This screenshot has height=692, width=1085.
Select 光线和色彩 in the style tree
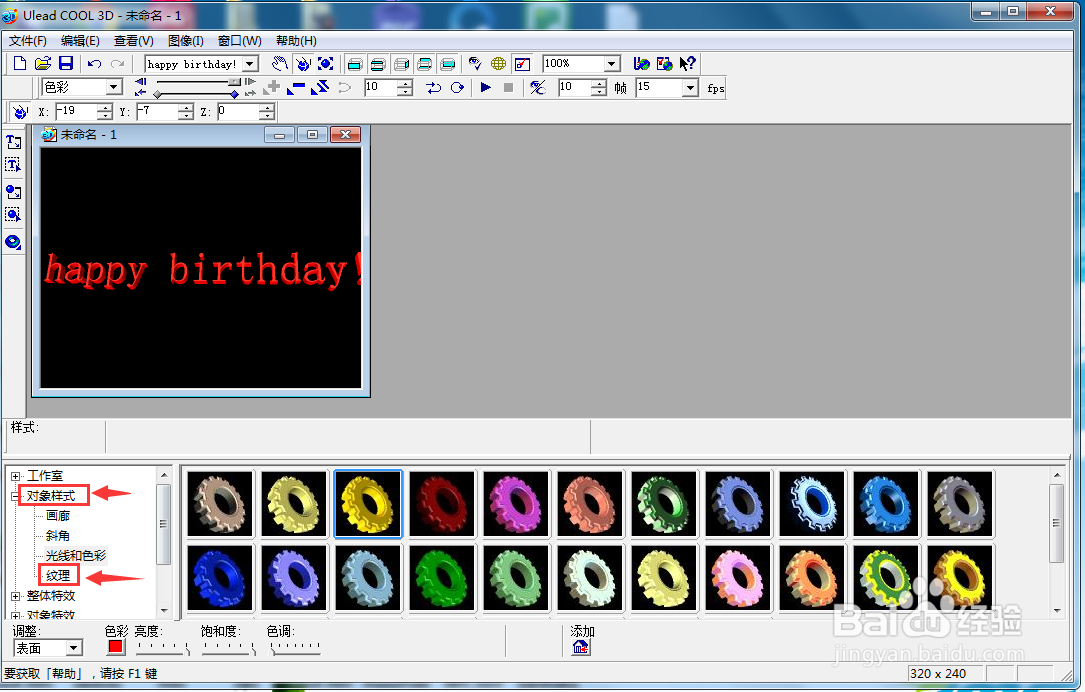(x=75, y=556)
